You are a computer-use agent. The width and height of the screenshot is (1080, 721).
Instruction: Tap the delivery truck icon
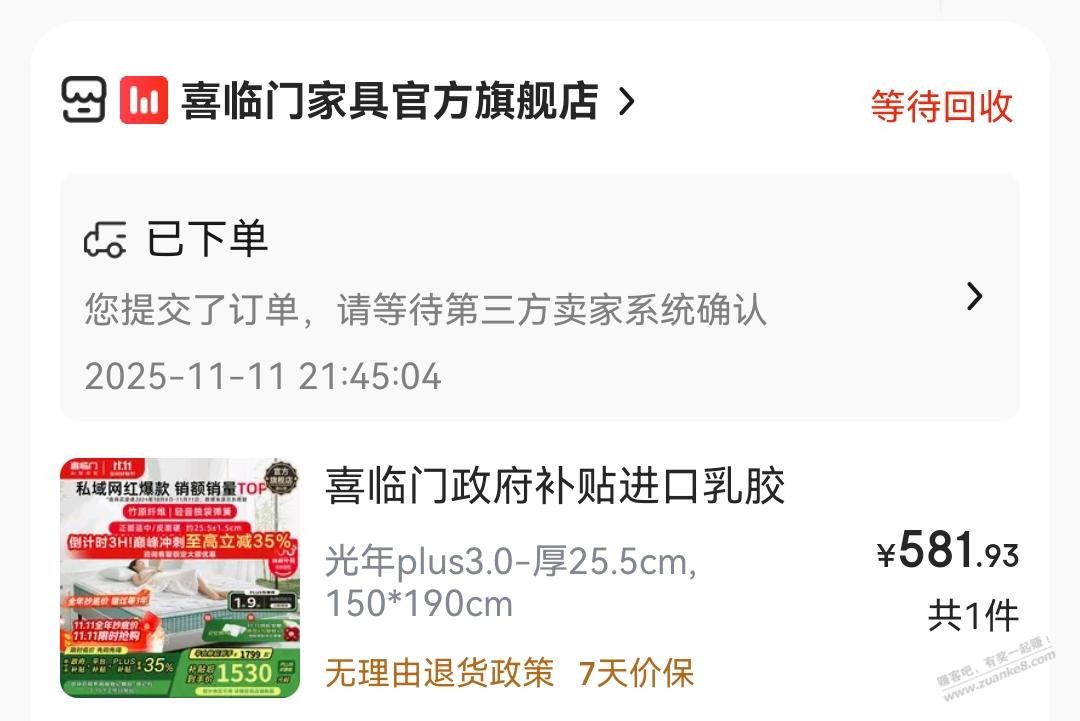coord(105,240)
